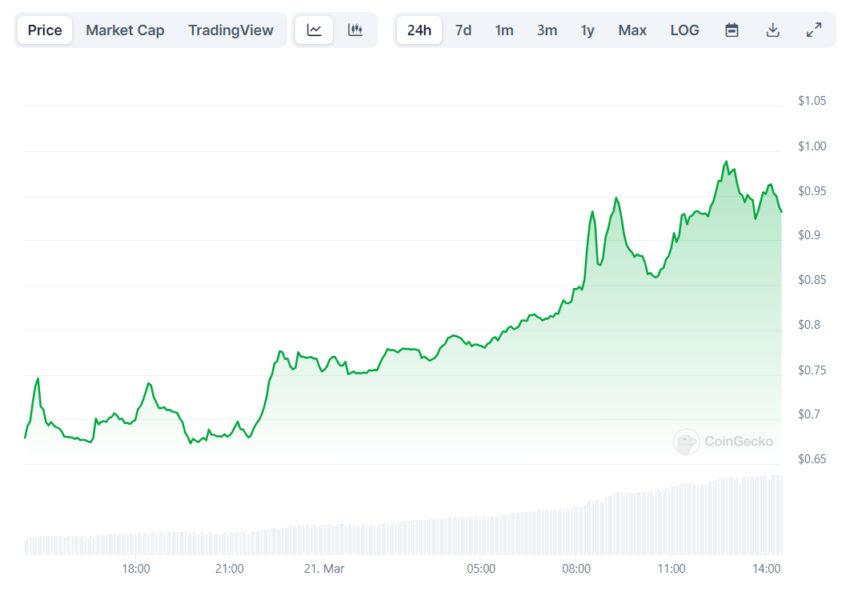Switch to the Market Cap tab
The height and width of the screenshot is (596, 850).
(x=125, y=30)
